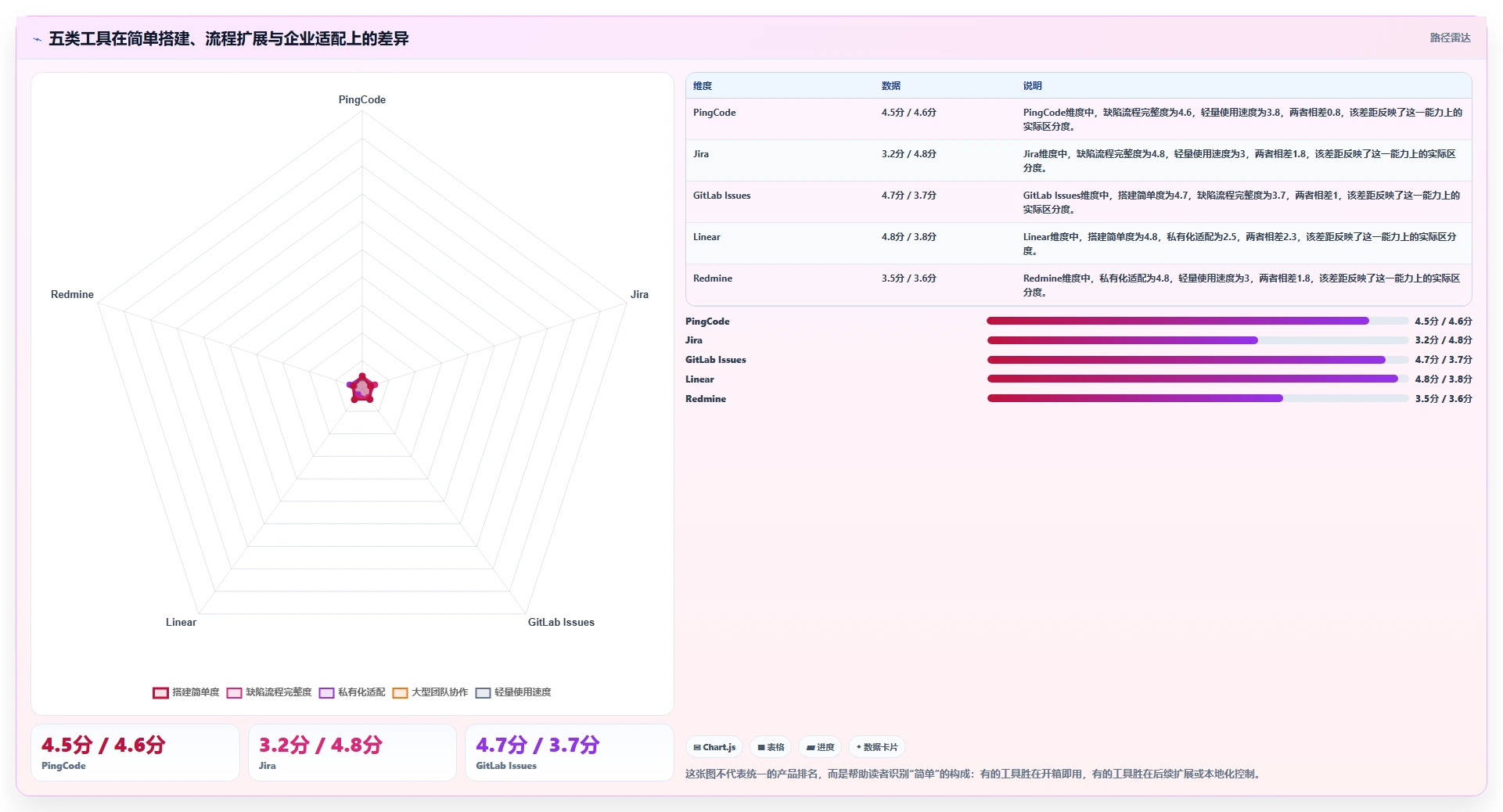
Task: Toggle the 搭建简单度 legend item
Action: coord(186,692)
